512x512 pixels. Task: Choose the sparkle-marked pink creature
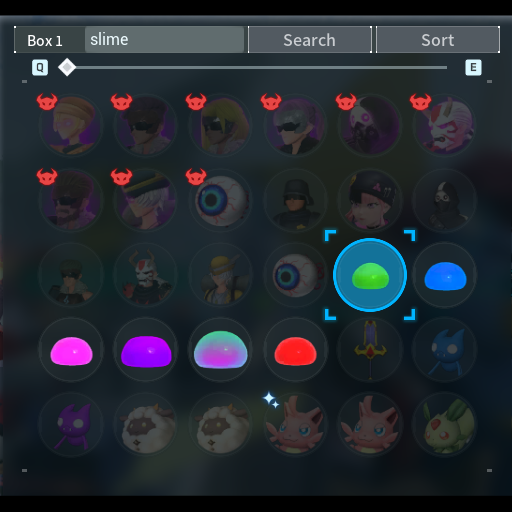pyautogui.click(x=295, y=425)
